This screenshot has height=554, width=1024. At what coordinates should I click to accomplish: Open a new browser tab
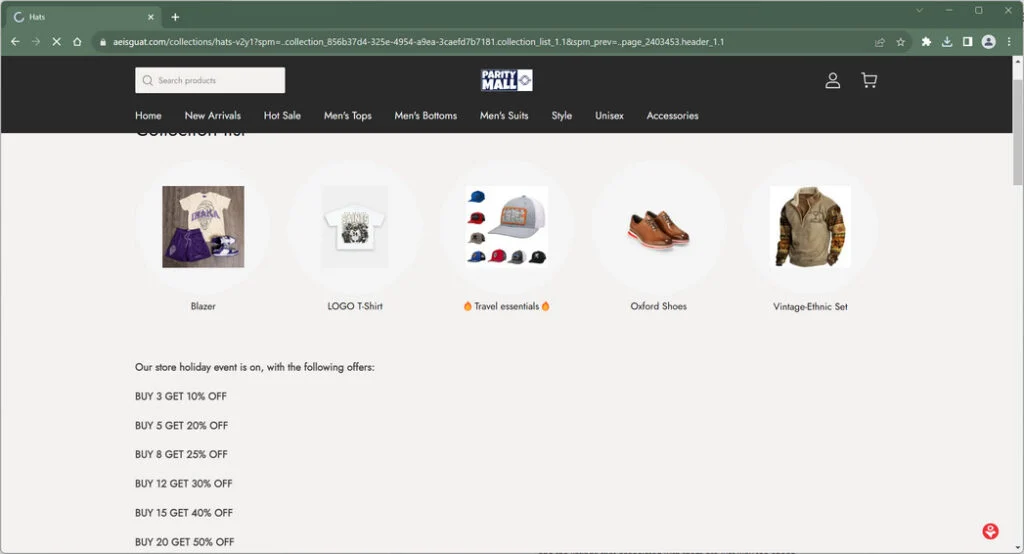pyautogui.click(x=175, y=17)
